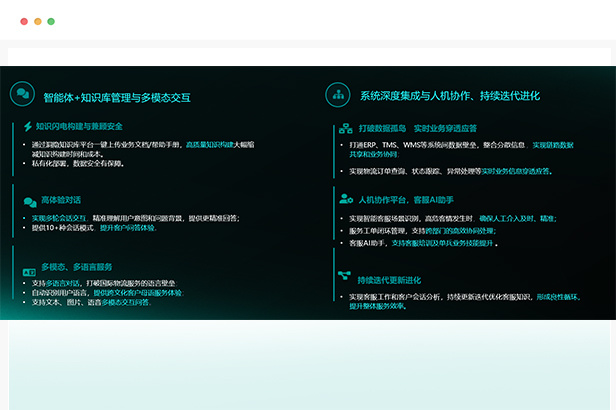
Task: Click the network icon beside 打破数据孤岛
Action: [345, 128]
